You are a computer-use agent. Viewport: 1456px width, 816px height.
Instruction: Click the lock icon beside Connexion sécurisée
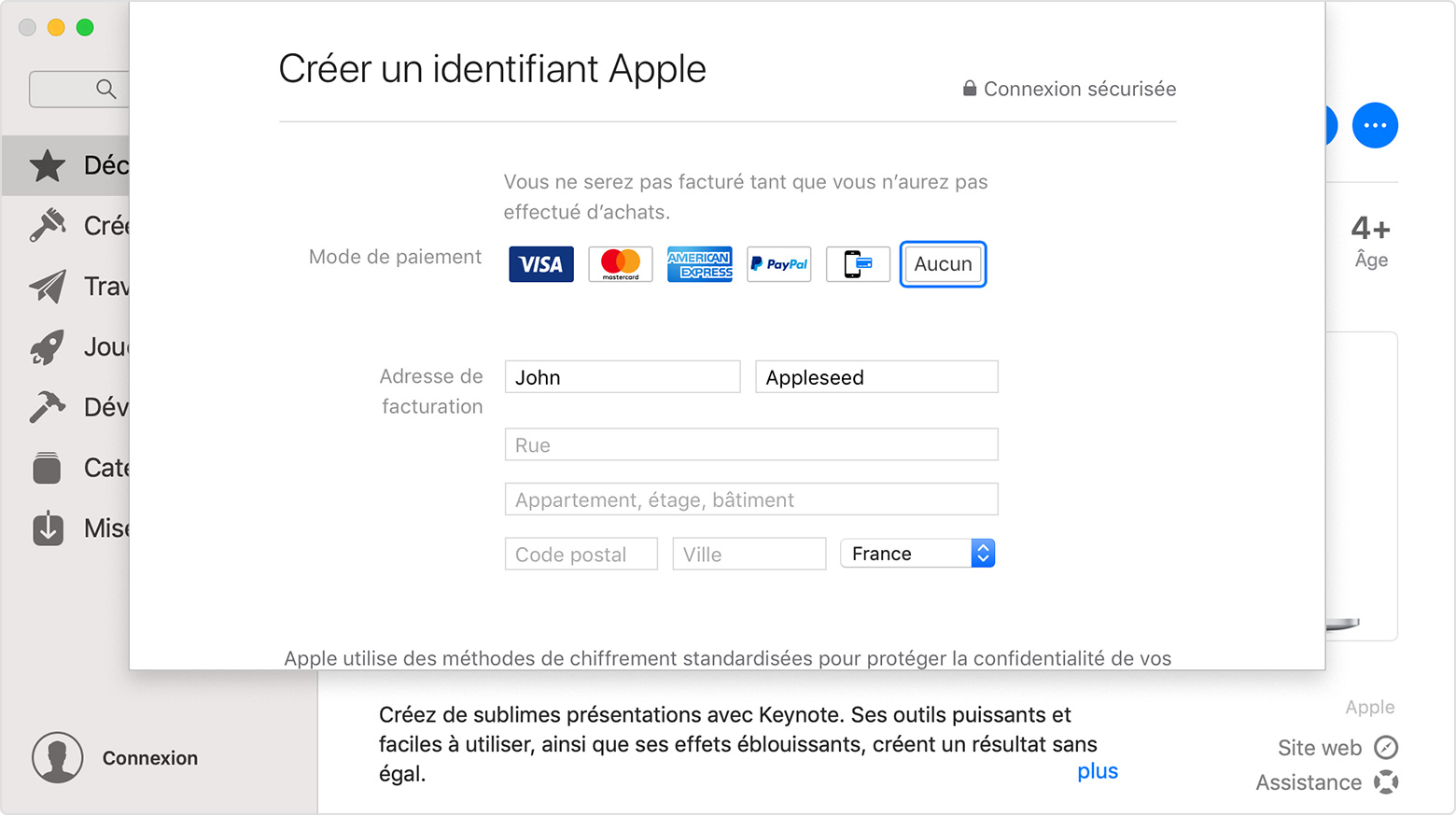coord(970,88)
